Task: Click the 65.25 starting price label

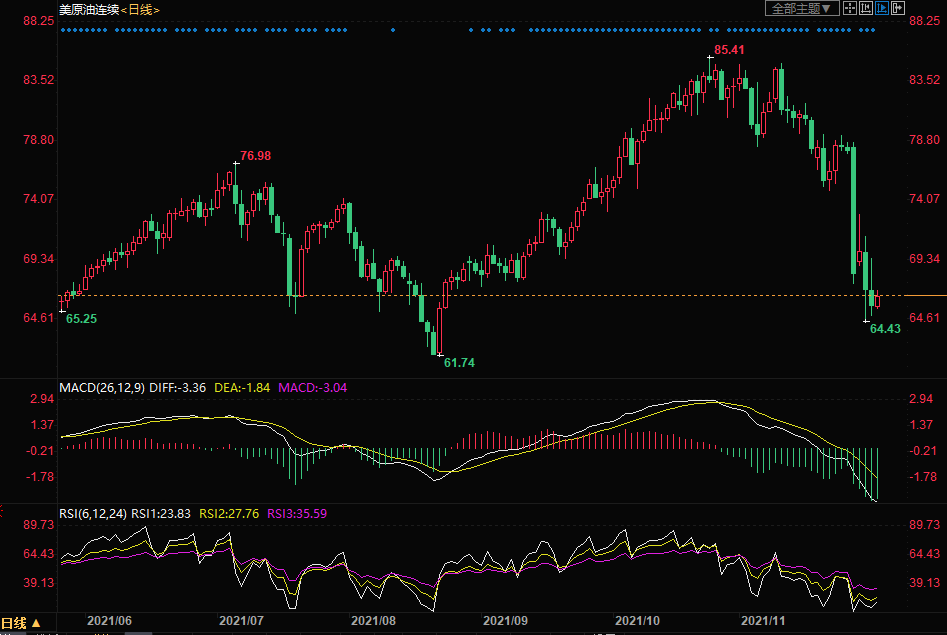Action: click(81, 318)
